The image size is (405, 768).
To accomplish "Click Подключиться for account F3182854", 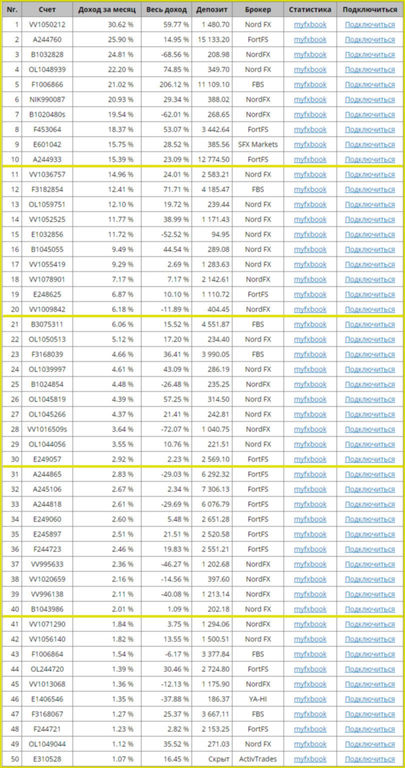I will pos(370,189).
